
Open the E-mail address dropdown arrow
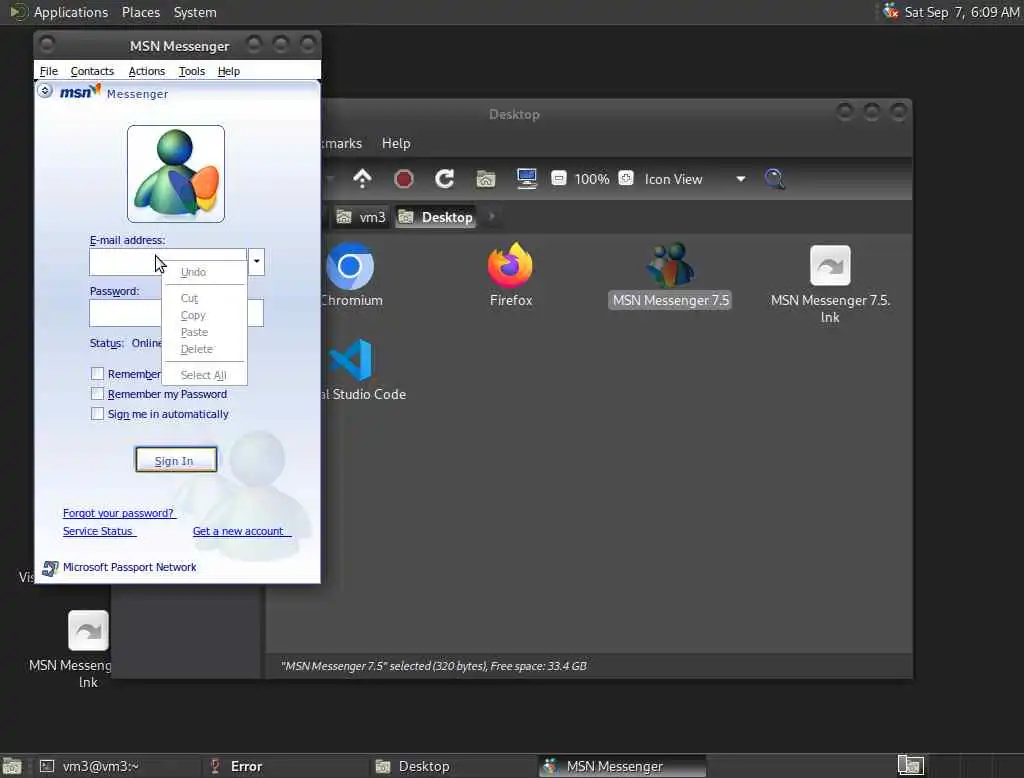point(257,262)
